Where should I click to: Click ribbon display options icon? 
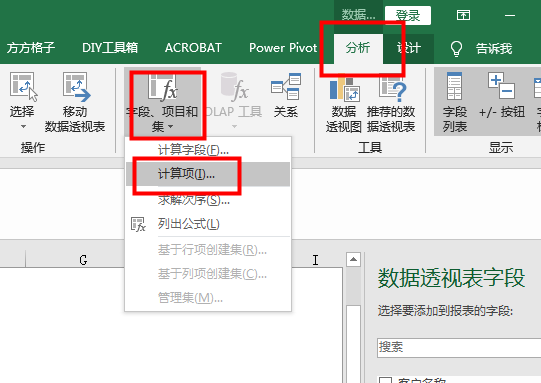coord(463,15)
